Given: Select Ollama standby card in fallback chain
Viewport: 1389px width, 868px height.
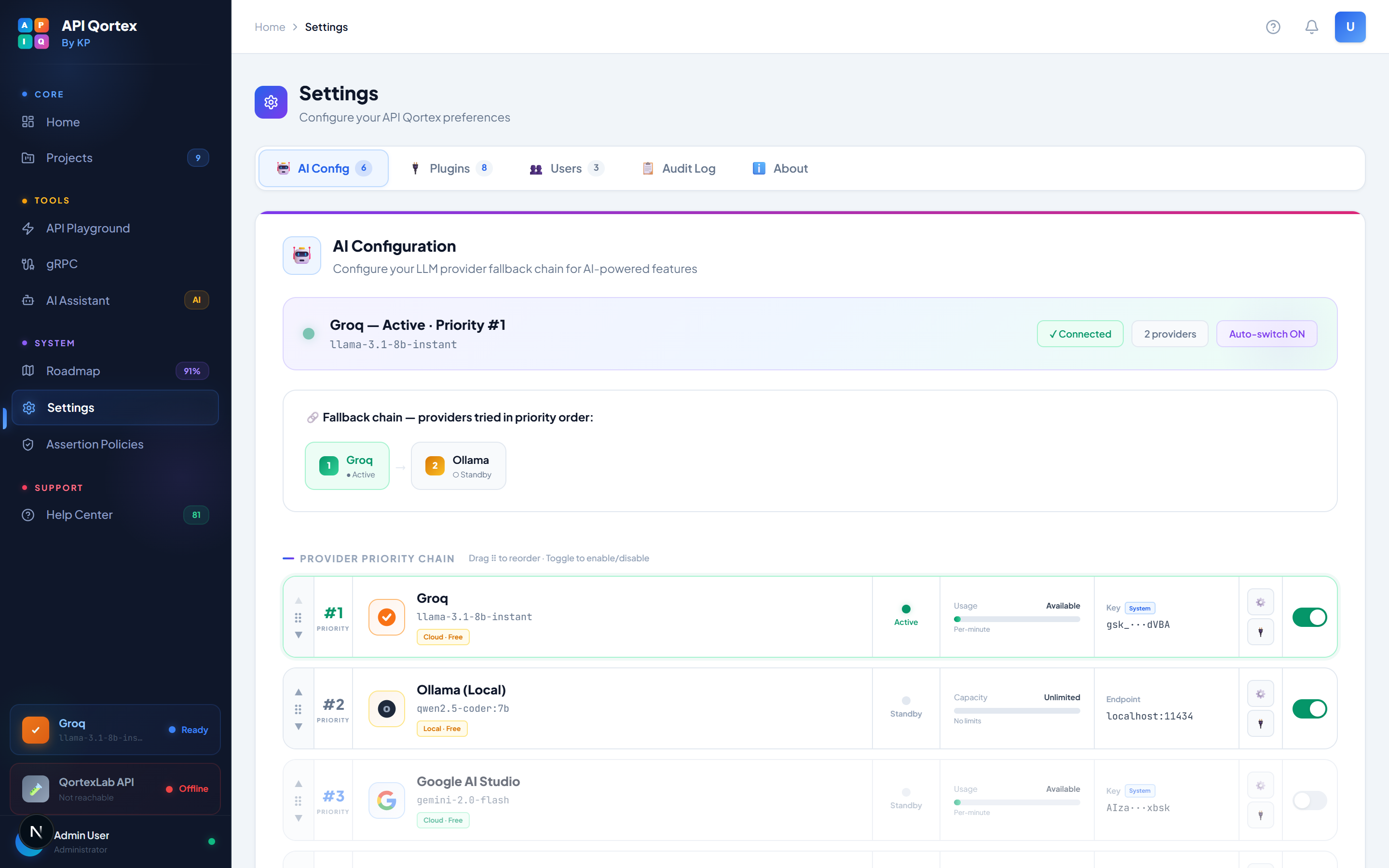Looking at the screenshot, I should click(x=458, y=466).
